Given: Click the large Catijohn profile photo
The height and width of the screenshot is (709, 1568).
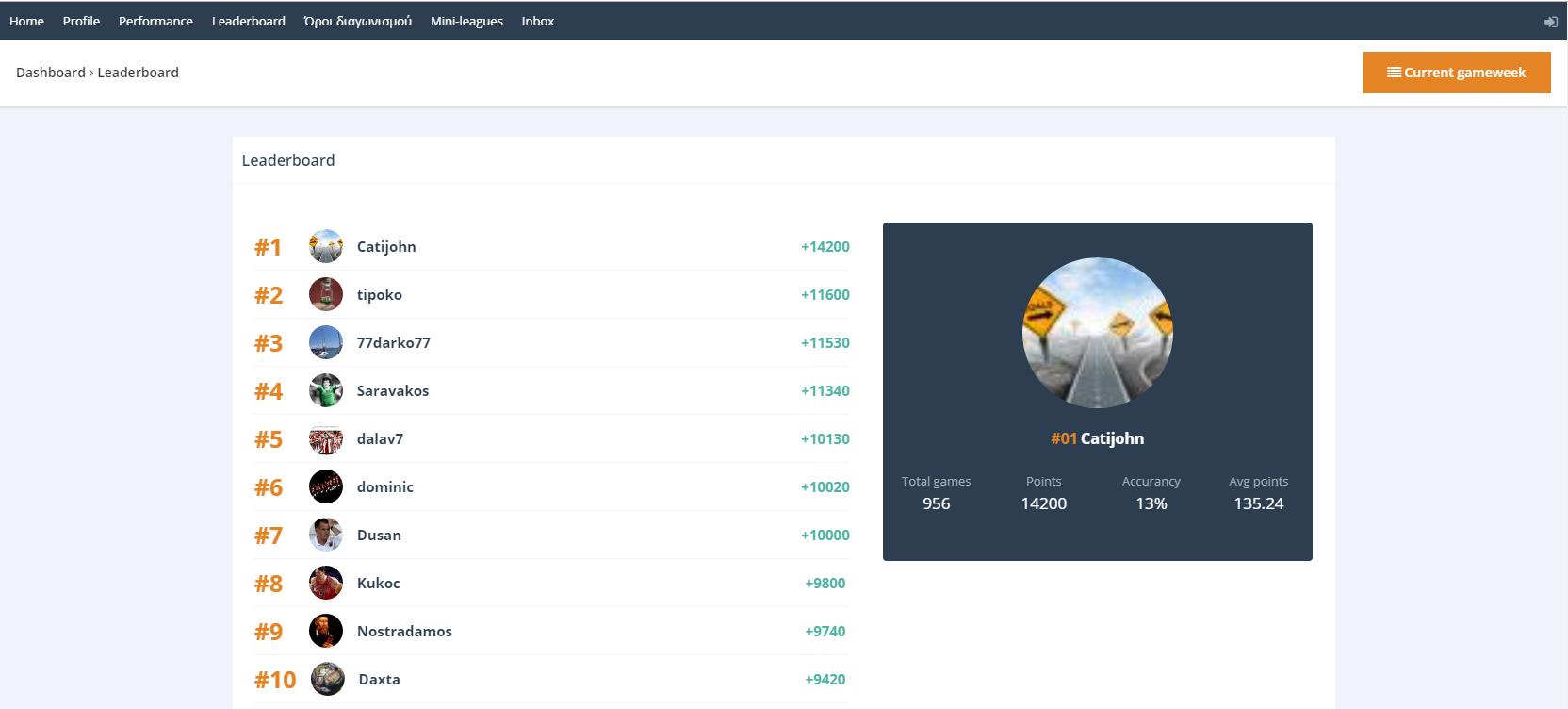Looking at the screenshot, I should coord(1097,333).
